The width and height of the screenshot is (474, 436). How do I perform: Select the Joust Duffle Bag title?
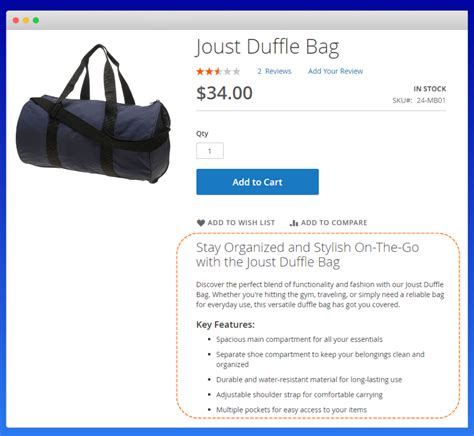pyautogui.click(x=267, y=47)
